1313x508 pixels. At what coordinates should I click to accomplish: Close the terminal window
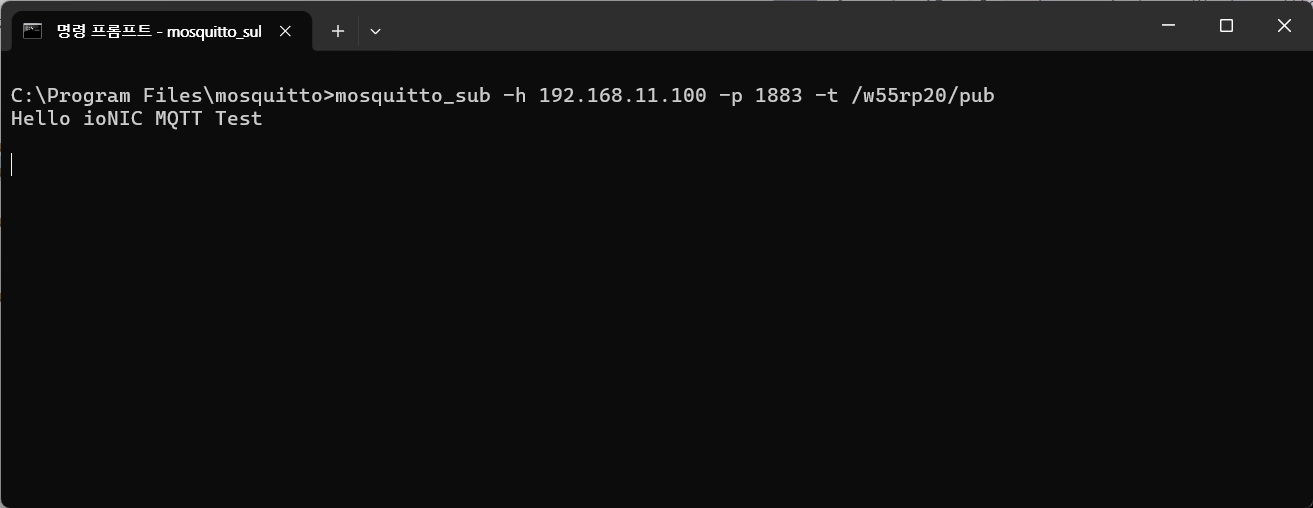point(1284,26)
